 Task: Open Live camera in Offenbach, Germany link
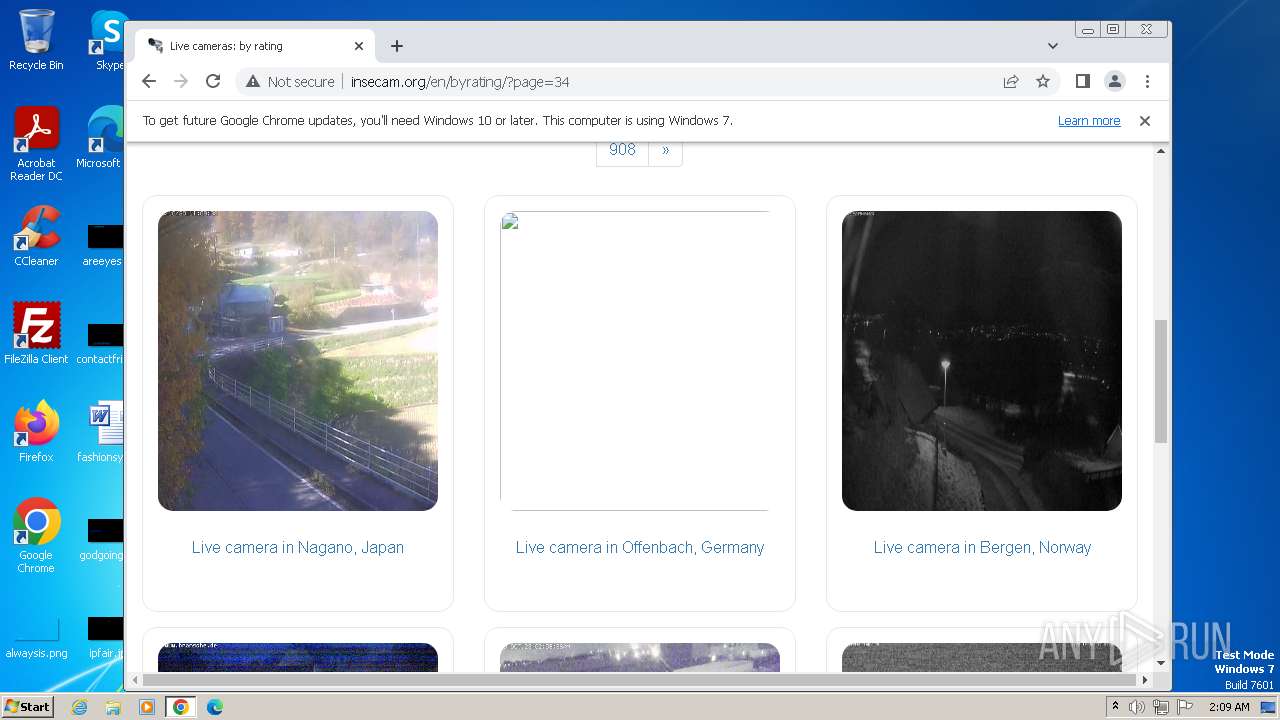(x=640, y=547)
